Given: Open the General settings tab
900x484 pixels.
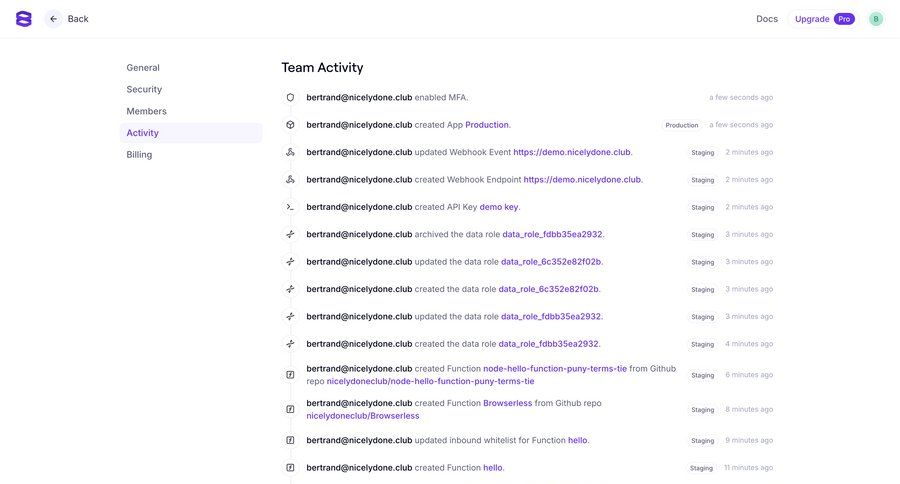Looking at the screenshot, I should (x=143, y=68).
